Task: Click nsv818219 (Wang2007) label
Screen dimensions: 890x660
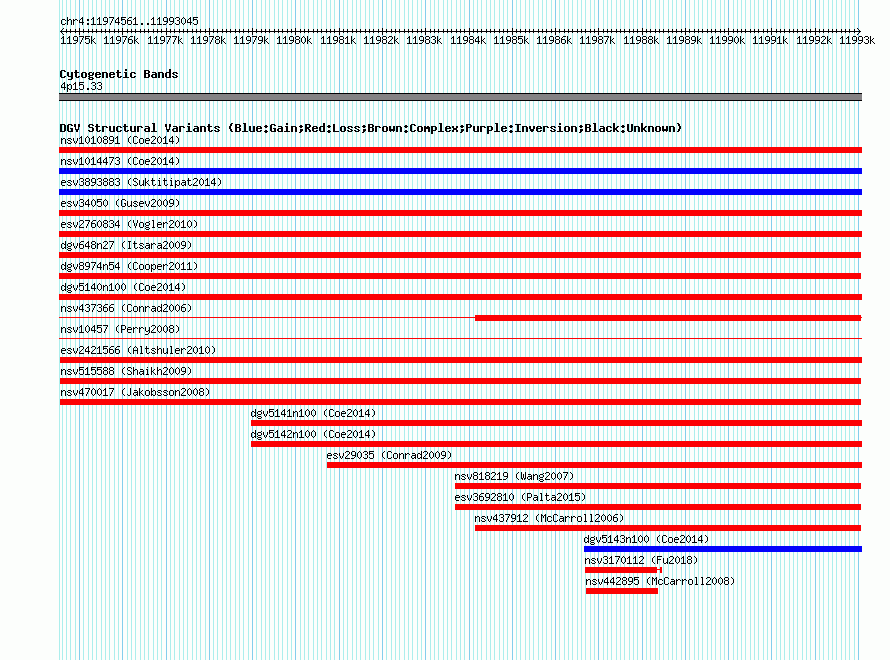Action: (514, 476)
